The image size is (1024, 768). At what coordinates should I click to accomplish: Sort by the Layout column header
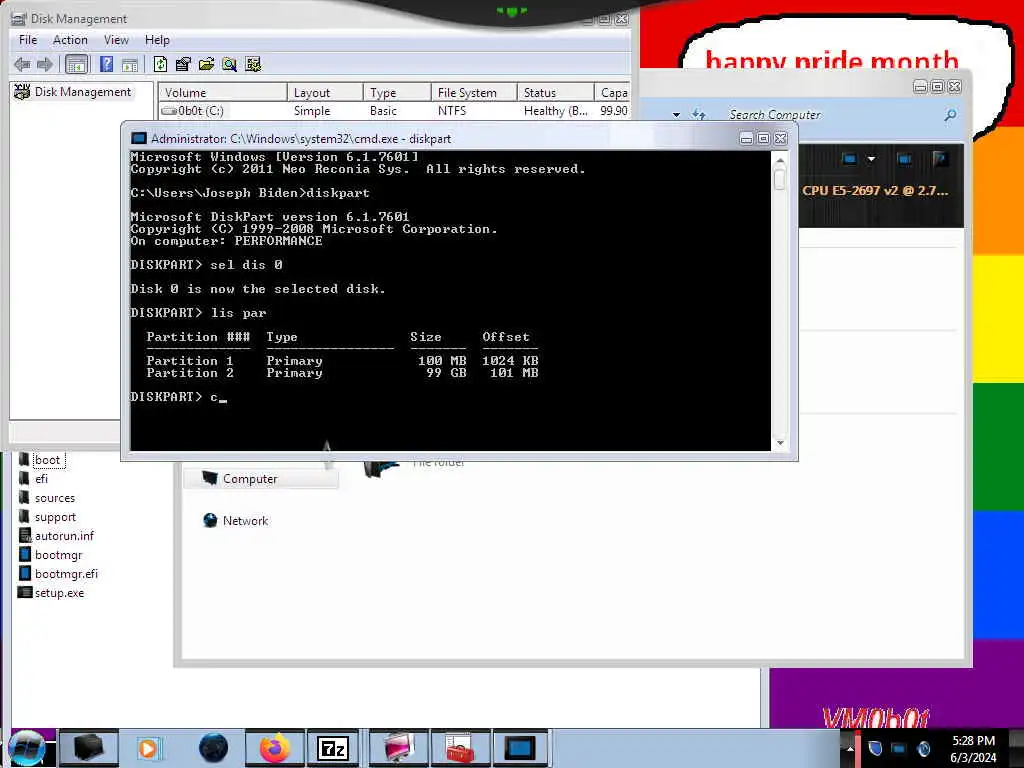[x=325, y=93]
